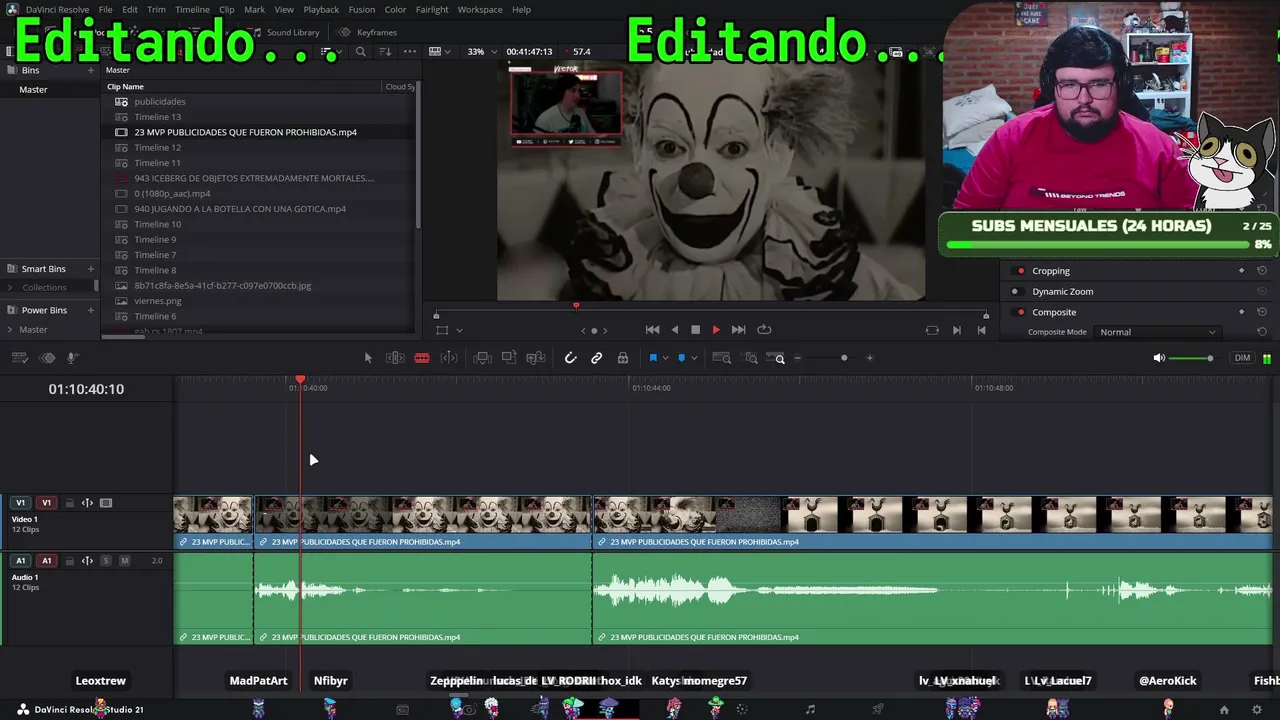Add a blue Flag to clip
The height and width of the screenshot is (720, 1280).
(653, 358)
